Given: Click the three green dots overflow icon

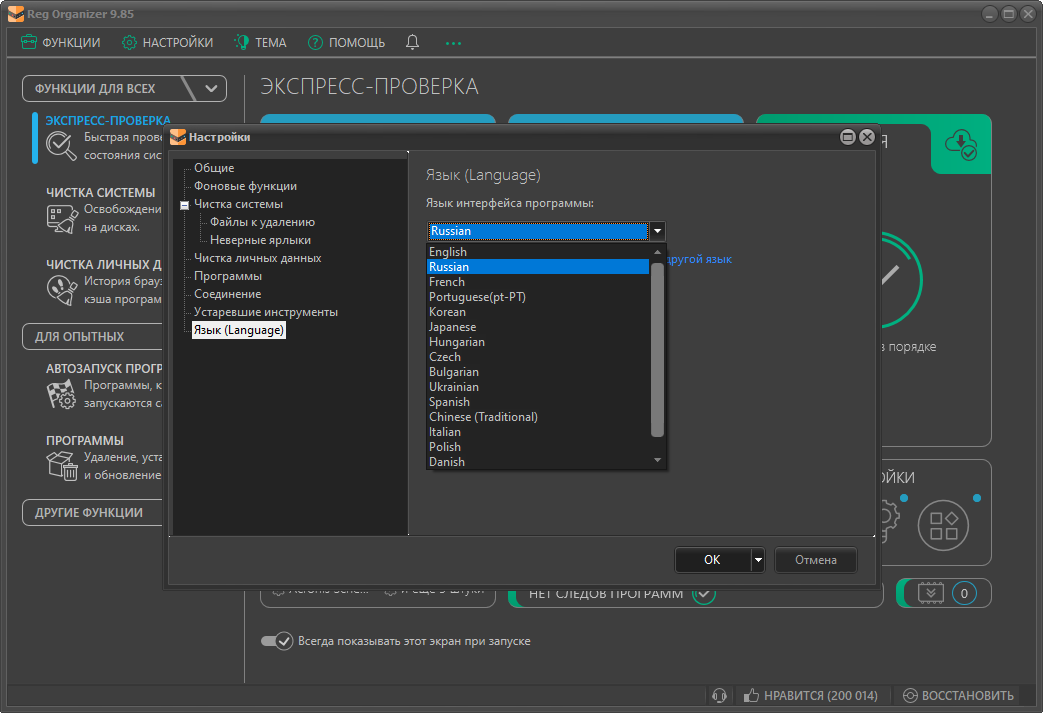Looking at the screenshot, I should (x=454, y=43).
